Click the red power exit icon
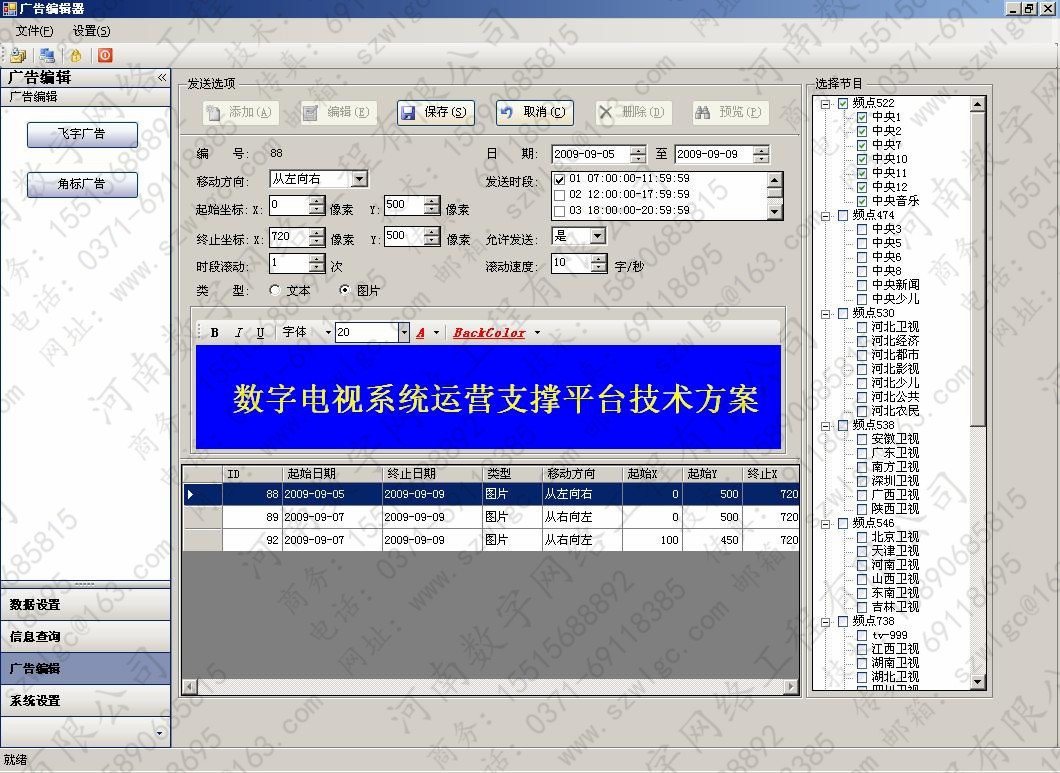This screenshot has width=1060, height=773. coord(104,56)
